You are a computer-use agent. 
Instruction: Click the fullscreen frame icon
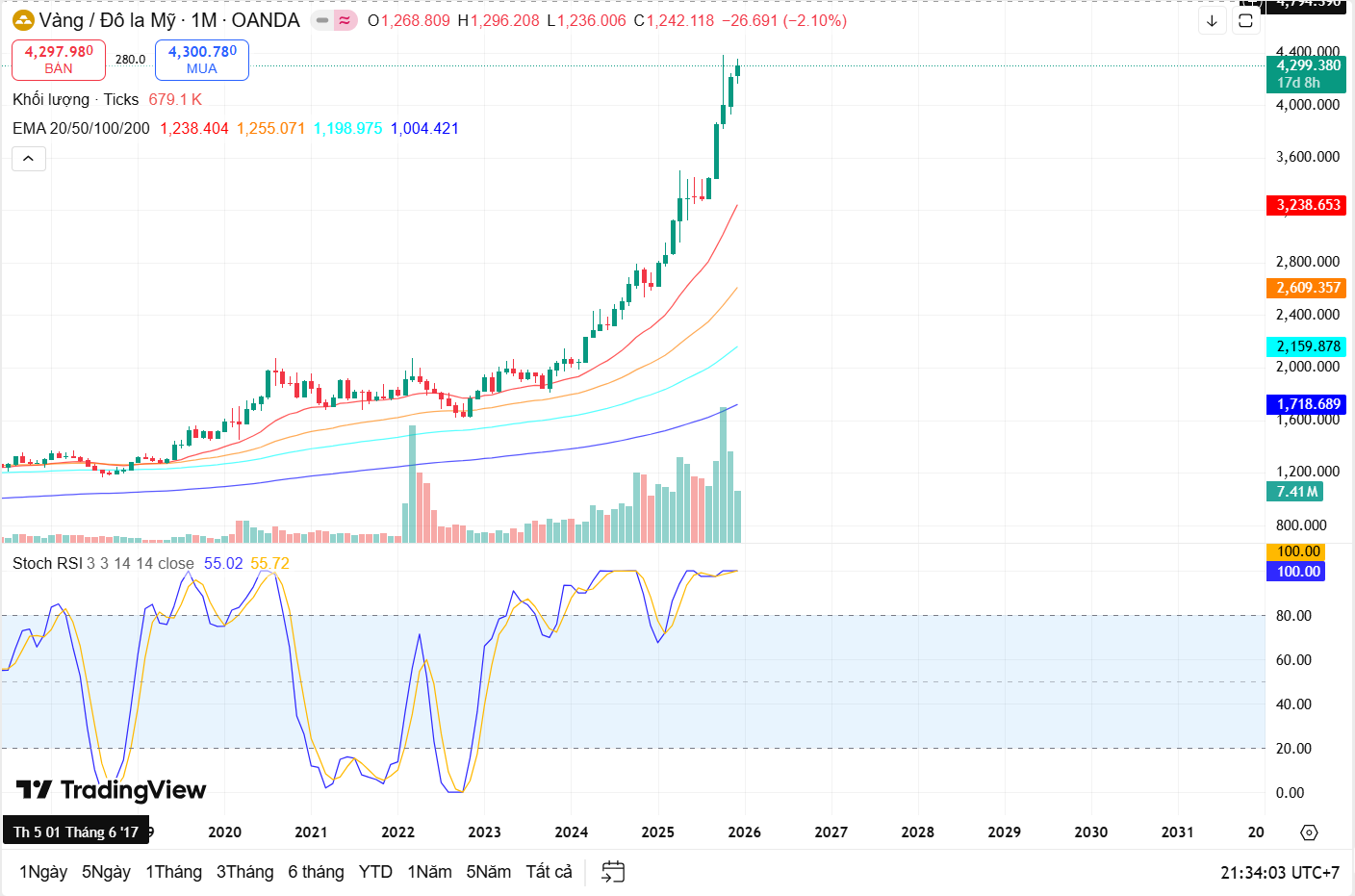(x=1245, y=20)
